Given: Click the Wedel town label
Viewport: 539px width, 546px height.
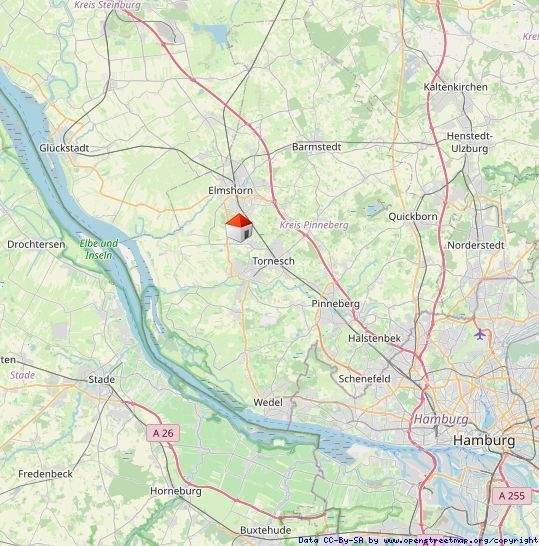Looking at the screenshot, I should coord(268,403).
